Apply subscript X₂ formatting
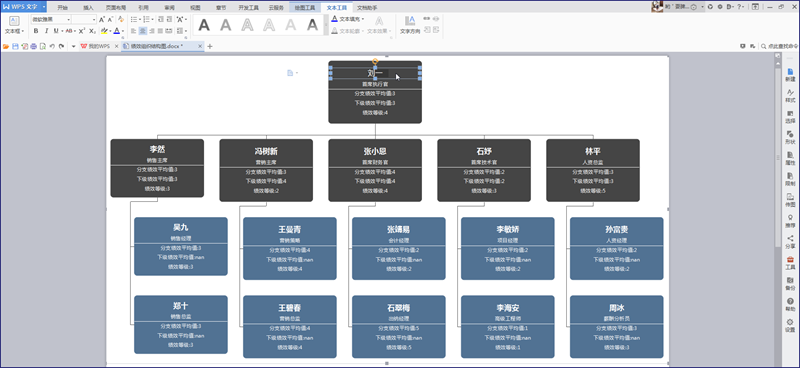 tap(92, 31)
